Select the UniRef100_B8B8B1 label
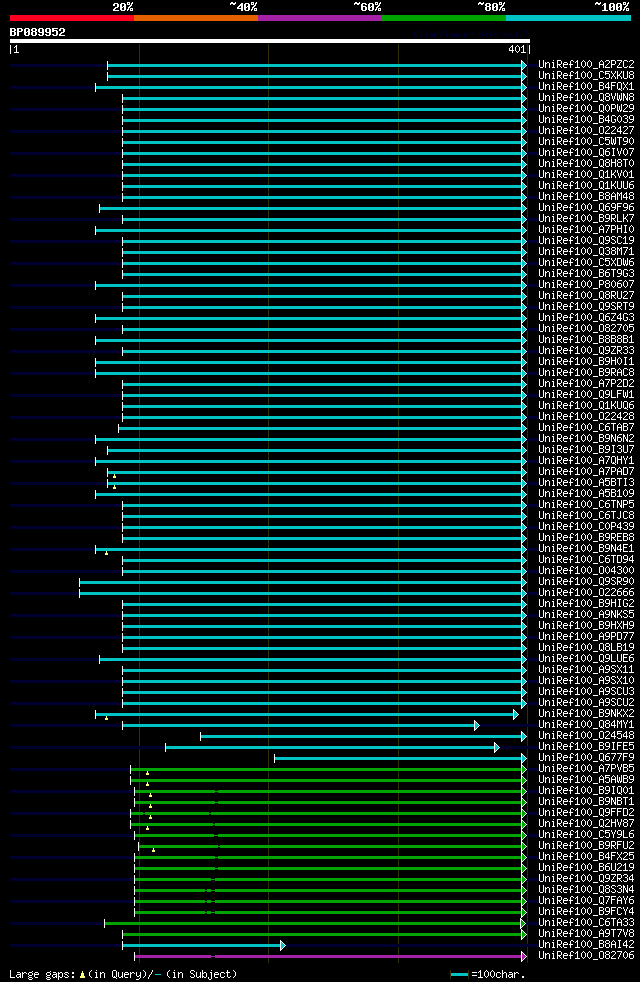The height and width of the screenshot is (982, 640). coord(586,339)
